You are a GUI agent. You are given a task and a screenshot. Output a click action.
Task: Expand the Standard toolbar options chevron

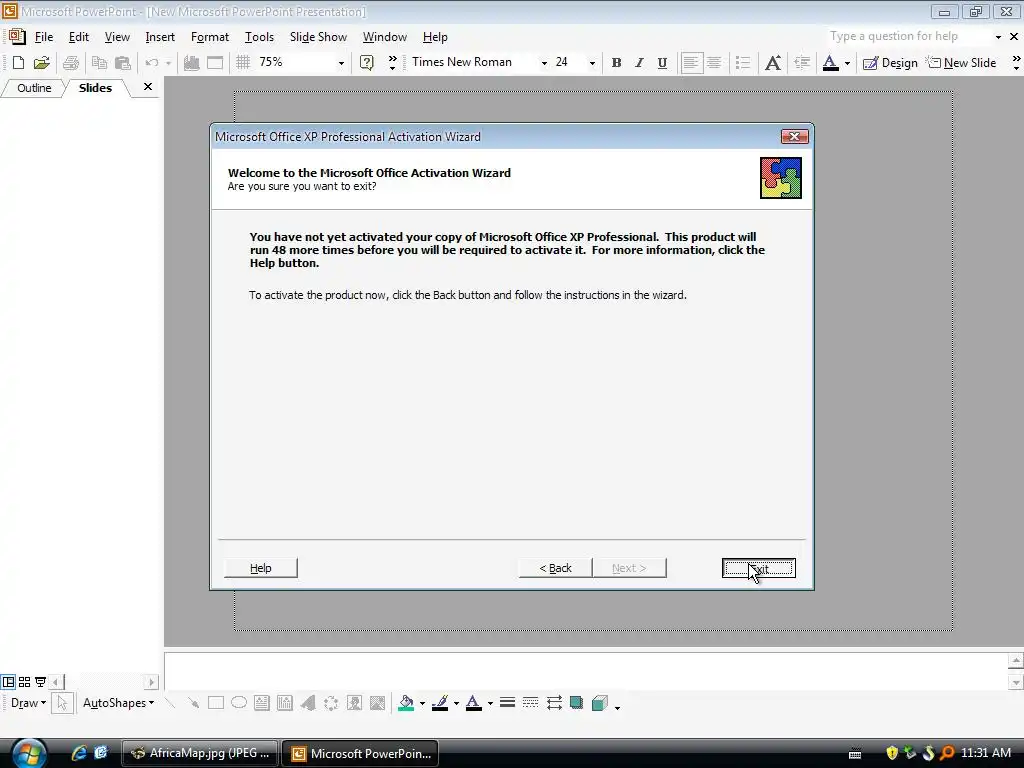tap(392, 63)
